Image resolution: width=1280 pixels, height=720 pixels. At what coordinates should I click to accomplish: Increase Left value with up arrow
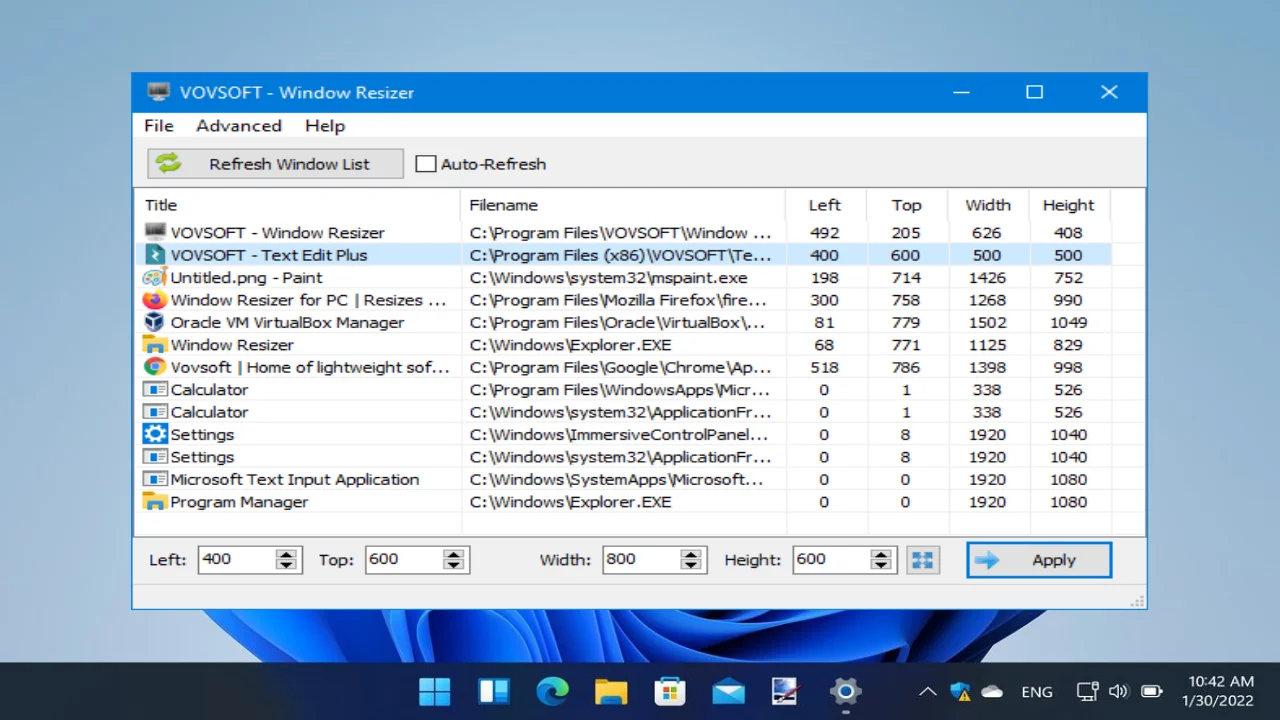286,554
